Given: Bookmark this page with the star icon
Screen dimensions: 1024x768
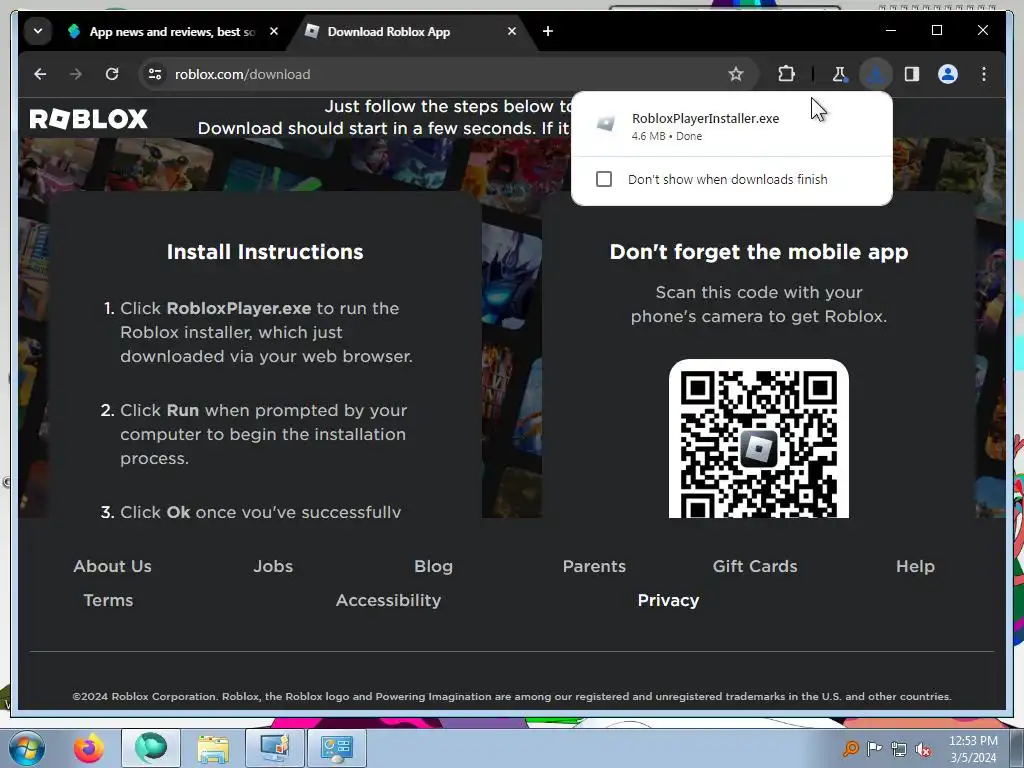Looking at the screenshot, I should click(736, 74).
